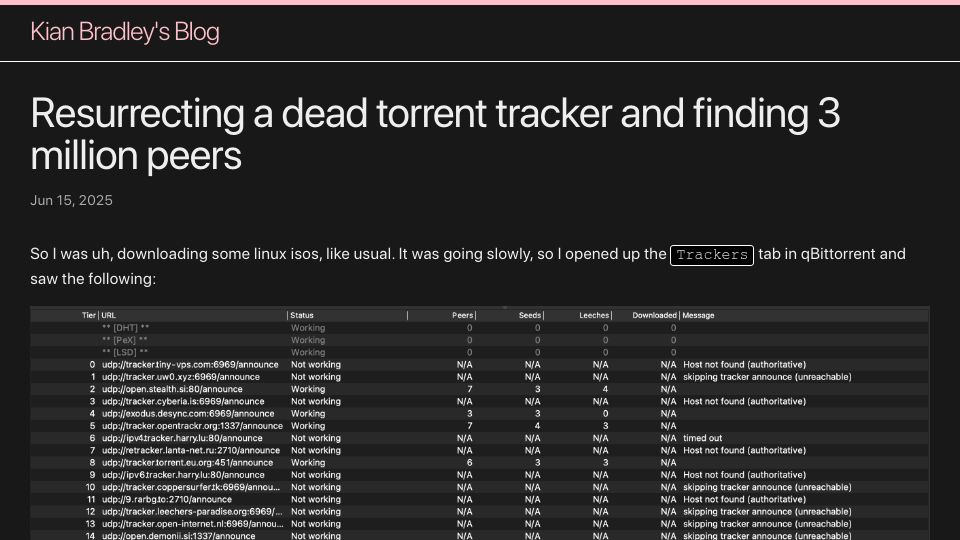The width and height of the screenshot is (960, 540).
Task: Click the Seeds column header
Action: pos(530,315)
